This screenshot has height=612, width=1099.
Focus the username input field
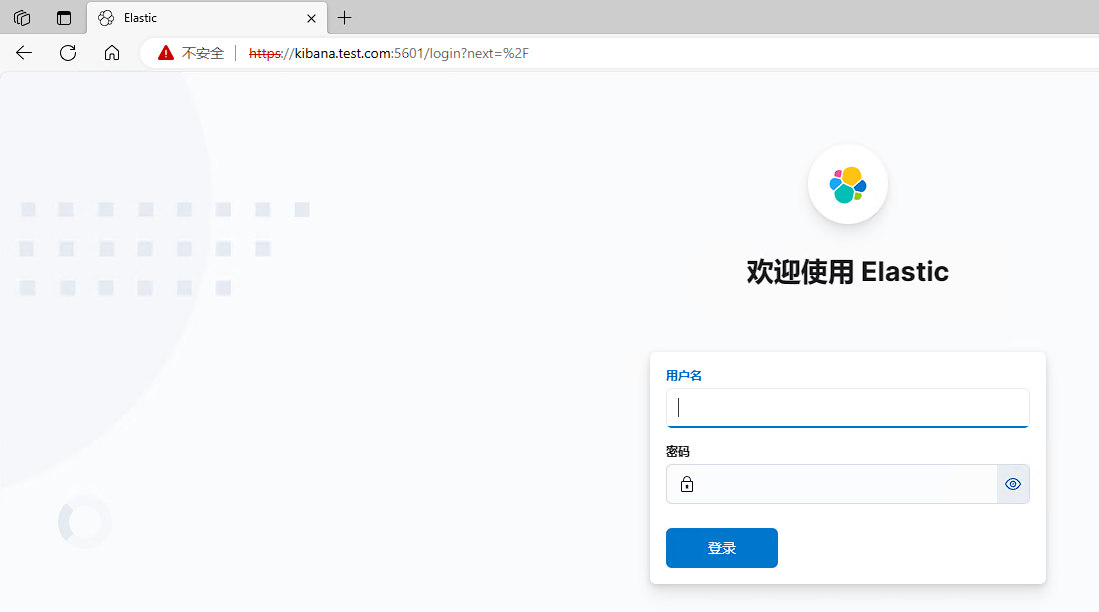(x=847, y=408)
